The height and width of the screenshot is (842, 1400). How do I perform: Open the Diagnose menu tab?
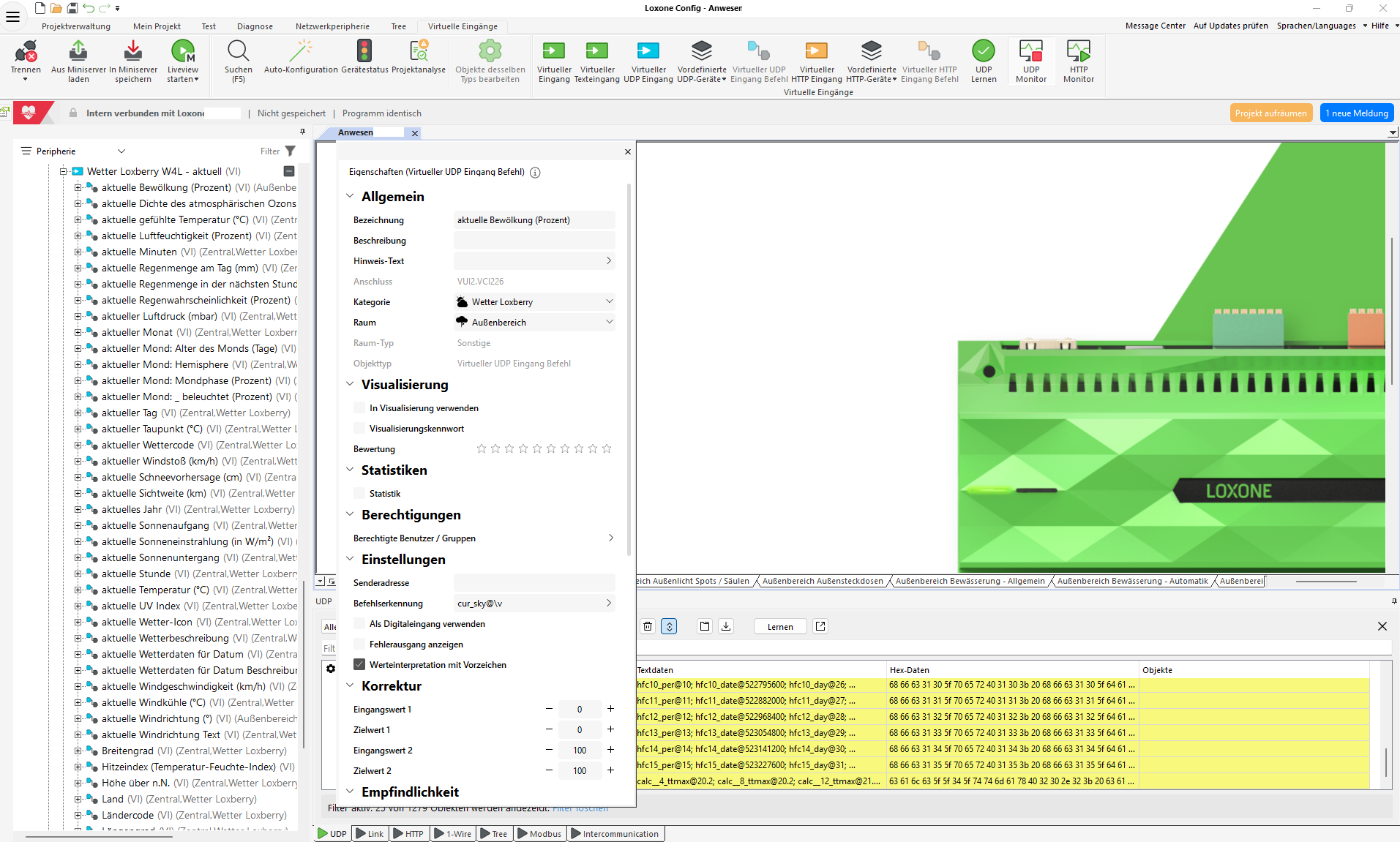[x=255, y=26]
